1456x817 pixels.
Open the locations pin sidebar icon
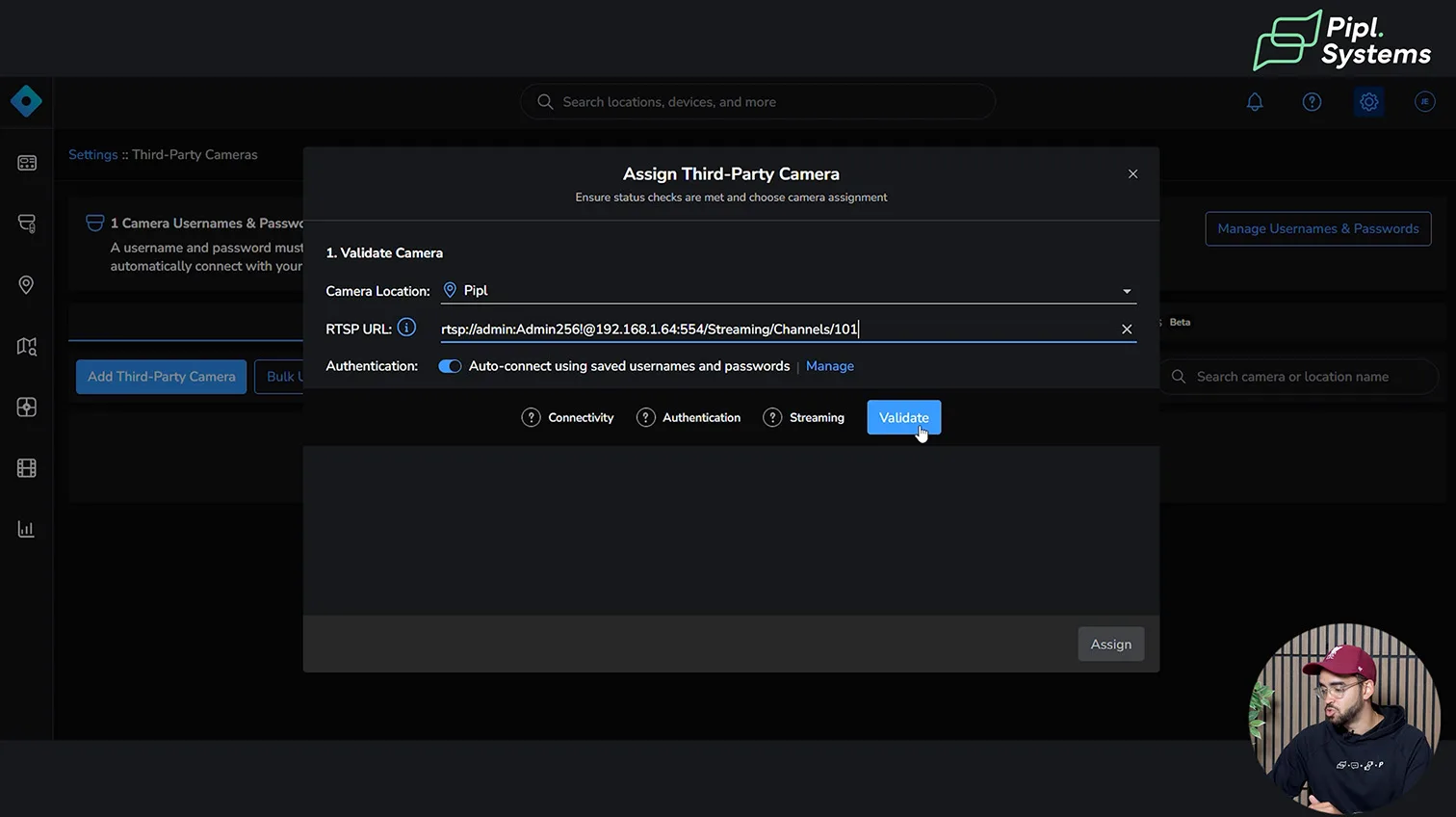tap(26, 284)
